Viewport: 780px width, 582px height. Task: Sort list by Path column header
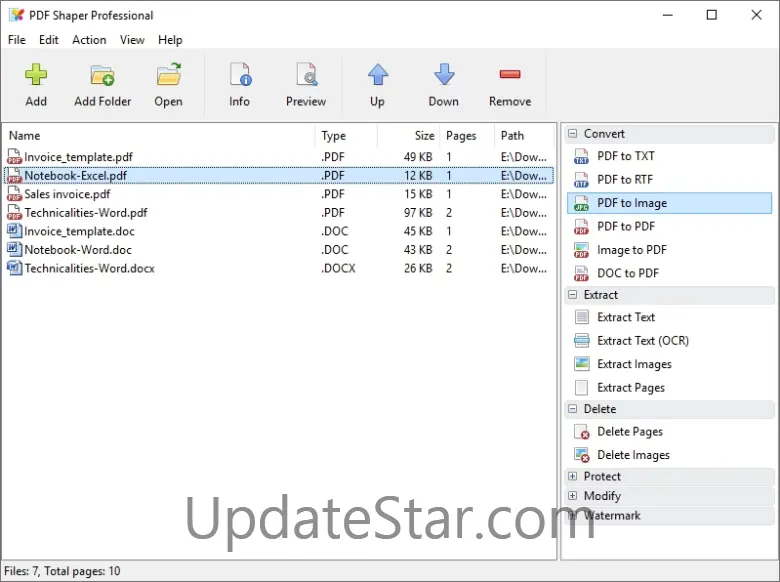[x=524, y=136]
